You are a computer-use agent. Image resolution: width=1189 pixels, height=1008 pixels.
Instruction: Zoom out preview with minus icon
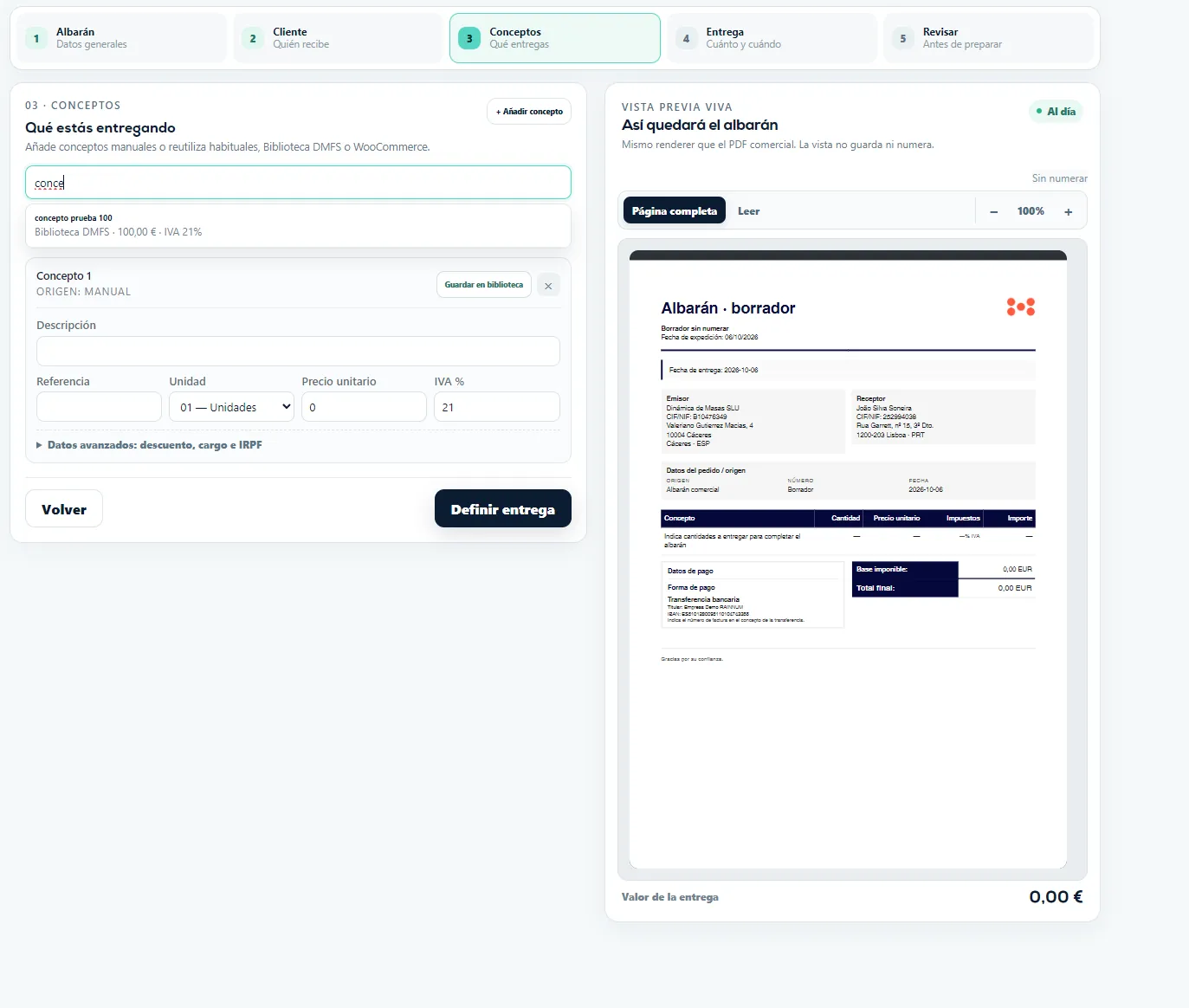pyautogui.click(x=993, y=211)
